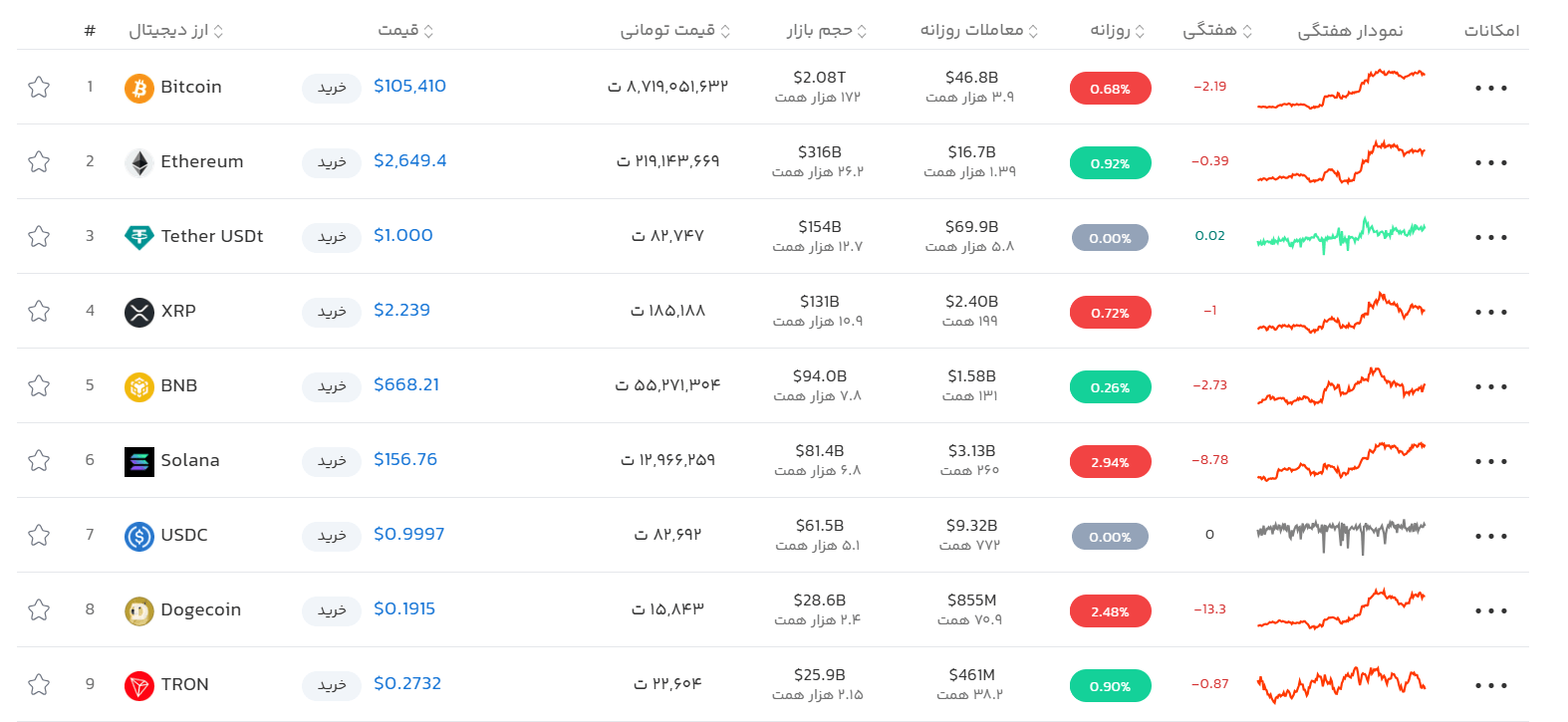The image size is (1568, 722).
Task: Open the three-dot options menu for Ethereum
Action: click(x=1491, y=162)
